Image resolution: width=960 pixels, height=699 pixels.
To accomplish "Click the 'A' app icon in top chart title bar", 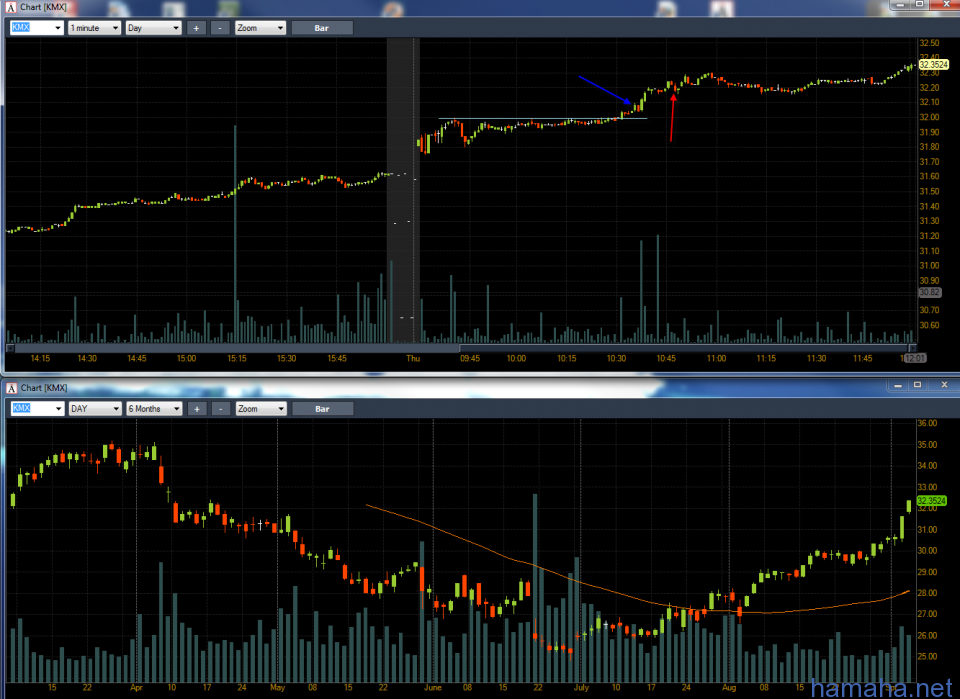I will pos(10,7).
